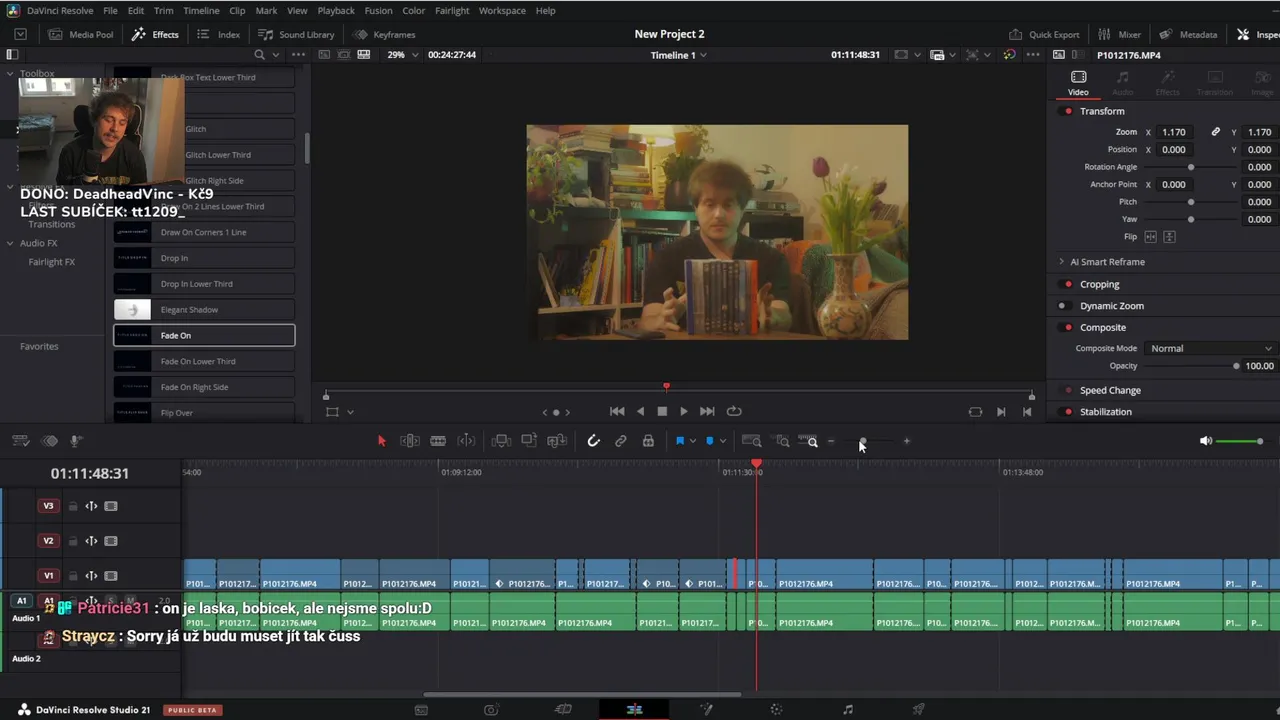The image size is (1280, 720).
Task: Open the Keyframes panel
Action: pos(385,34)
